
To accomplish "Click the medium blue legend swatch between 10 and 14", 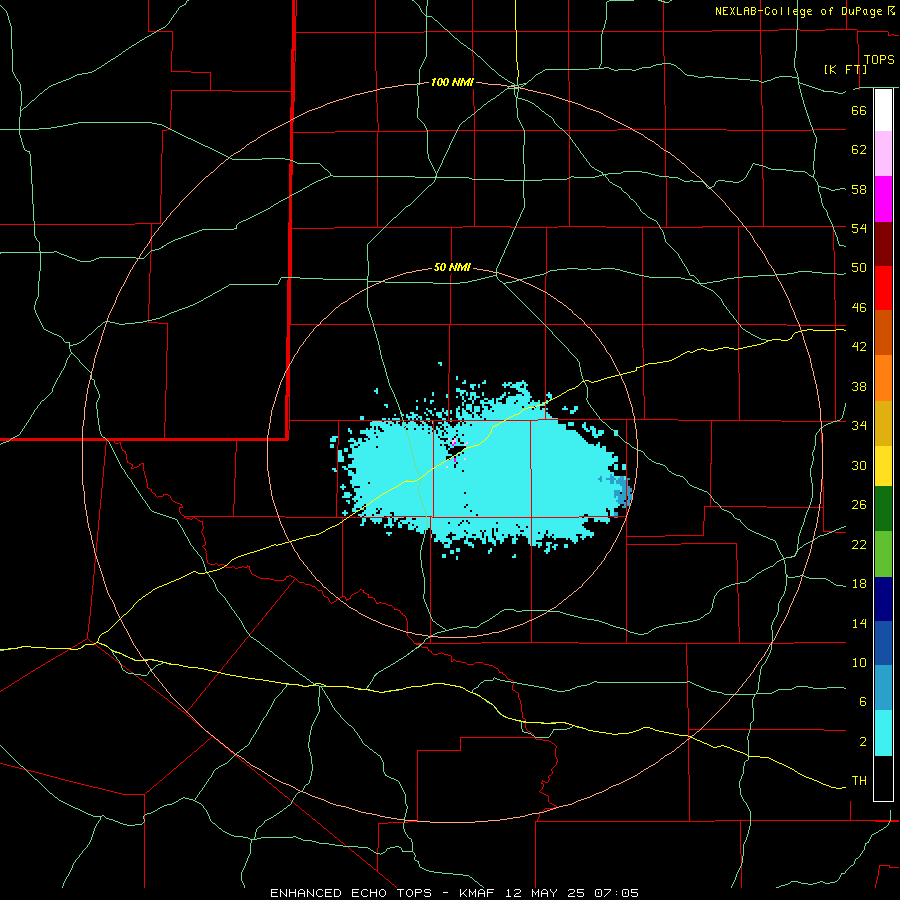I will point(883,643).
